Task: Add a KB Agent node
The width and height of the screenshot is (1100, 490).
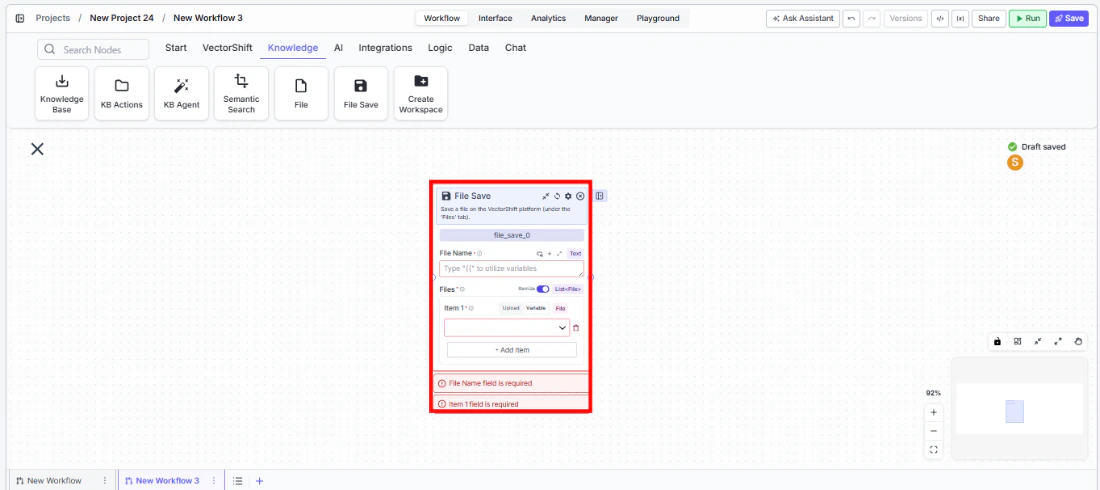Action: click(182, 93)
